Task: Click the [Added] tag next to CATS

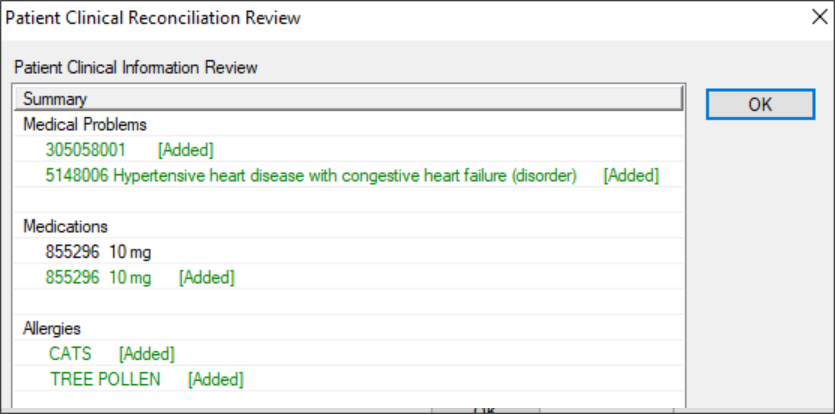Action: click(x=147, y=354)
